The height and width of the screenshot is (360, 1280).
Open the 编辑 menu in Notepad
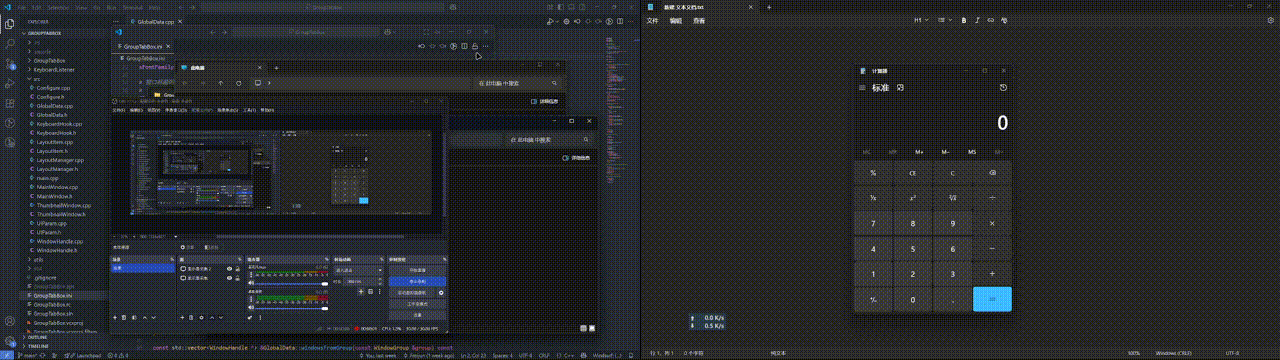click(676, 19)
